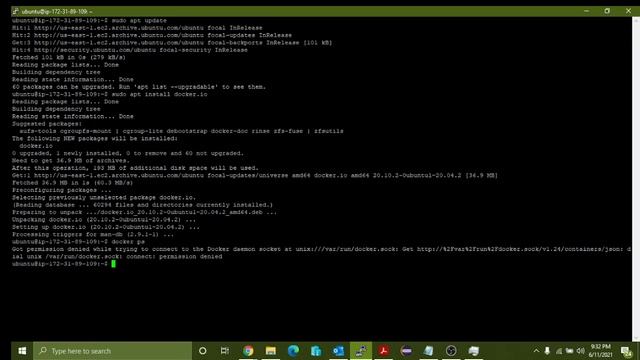
Task: Select the active PuTTY taskbar icon
Action: pos(361,351)
